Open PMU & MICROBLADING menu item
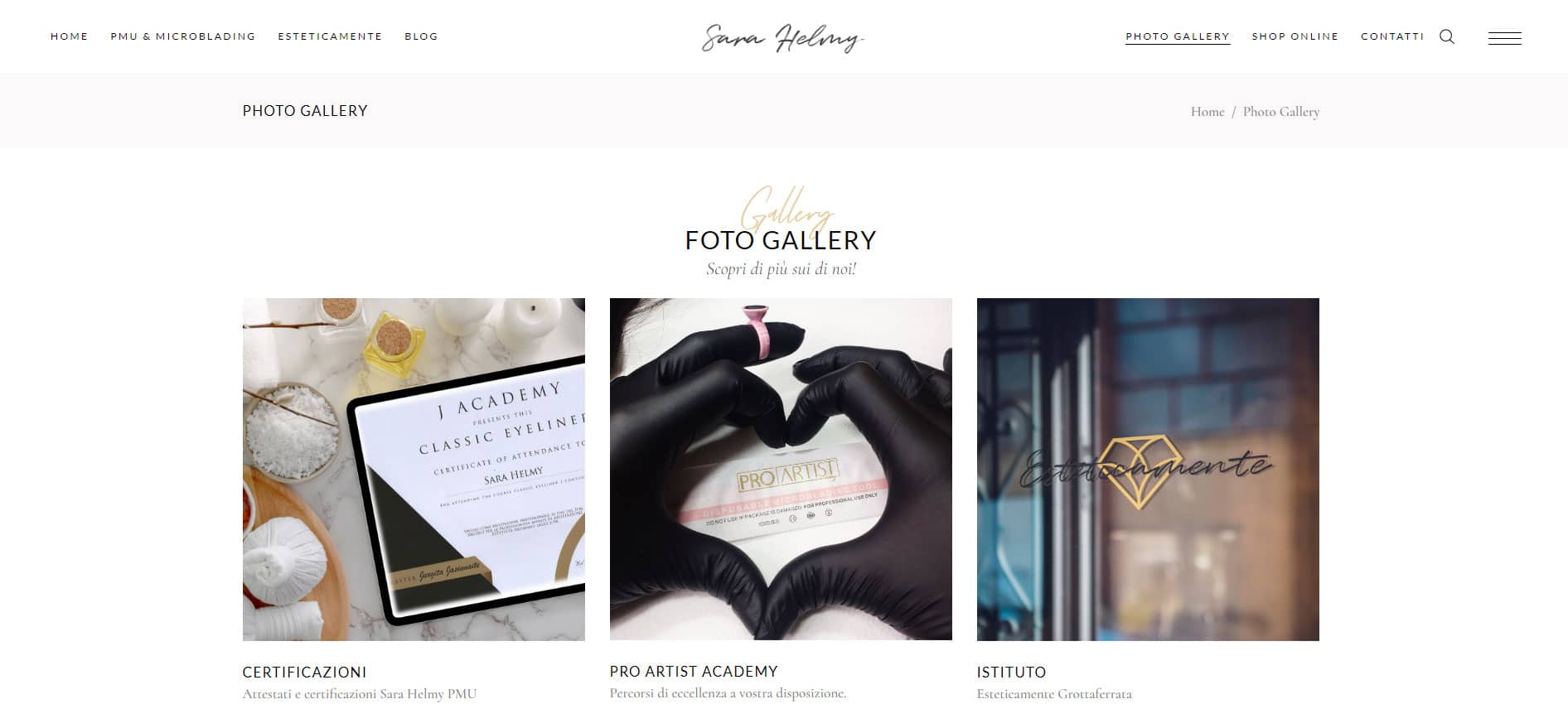The height and width of the screenshot is (728, 1568). point(183,36)
